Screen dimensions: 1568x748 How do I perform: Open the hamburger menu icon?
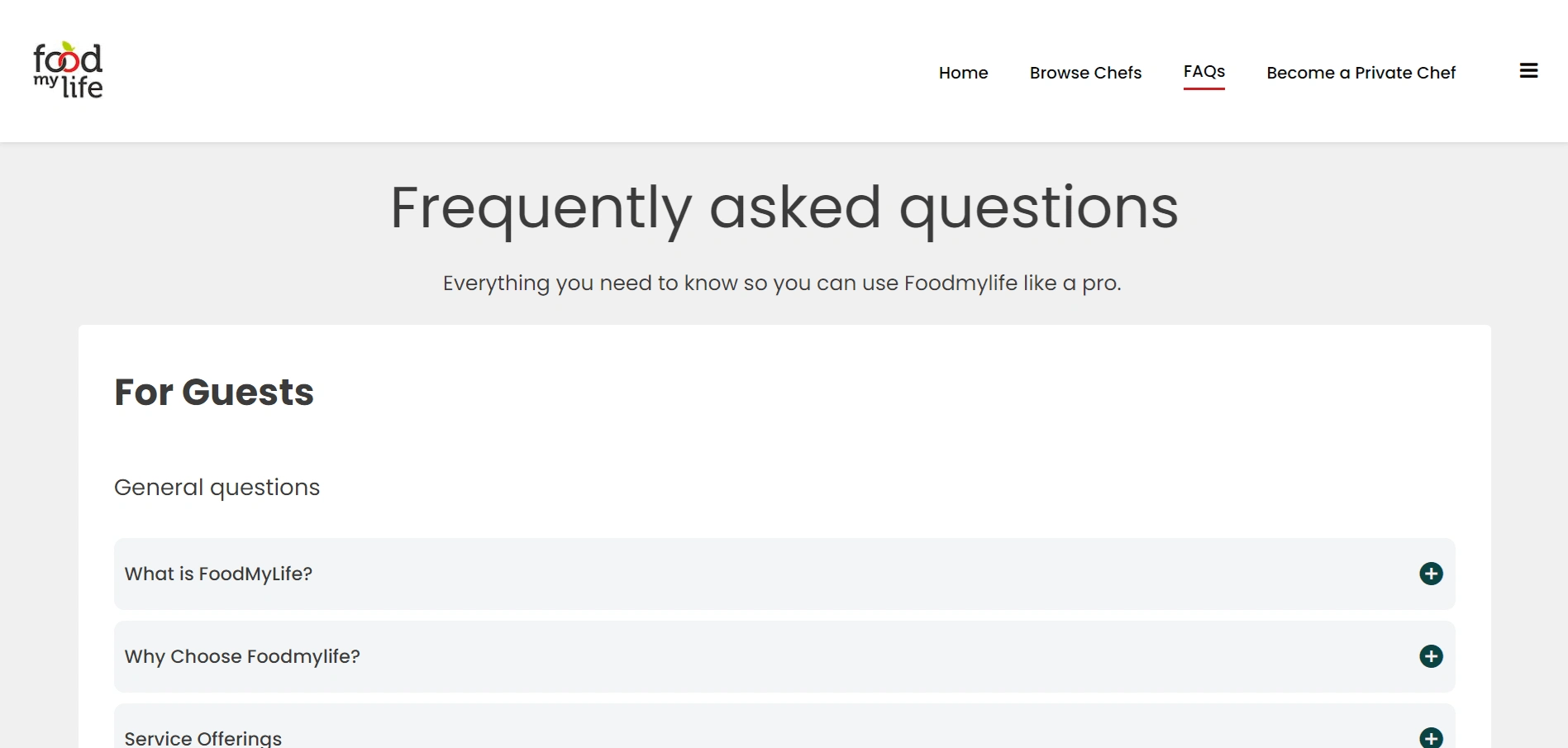(1528, 71)
